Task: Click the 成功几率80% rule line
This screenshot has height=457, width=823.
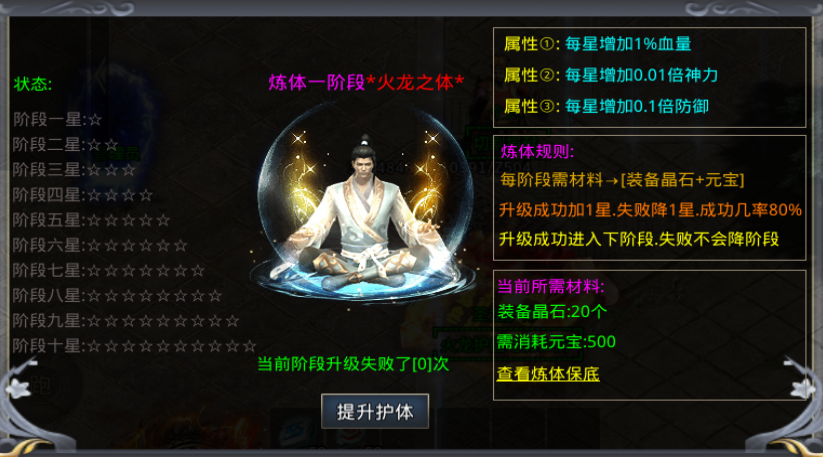Action: [x=650, y=210]
